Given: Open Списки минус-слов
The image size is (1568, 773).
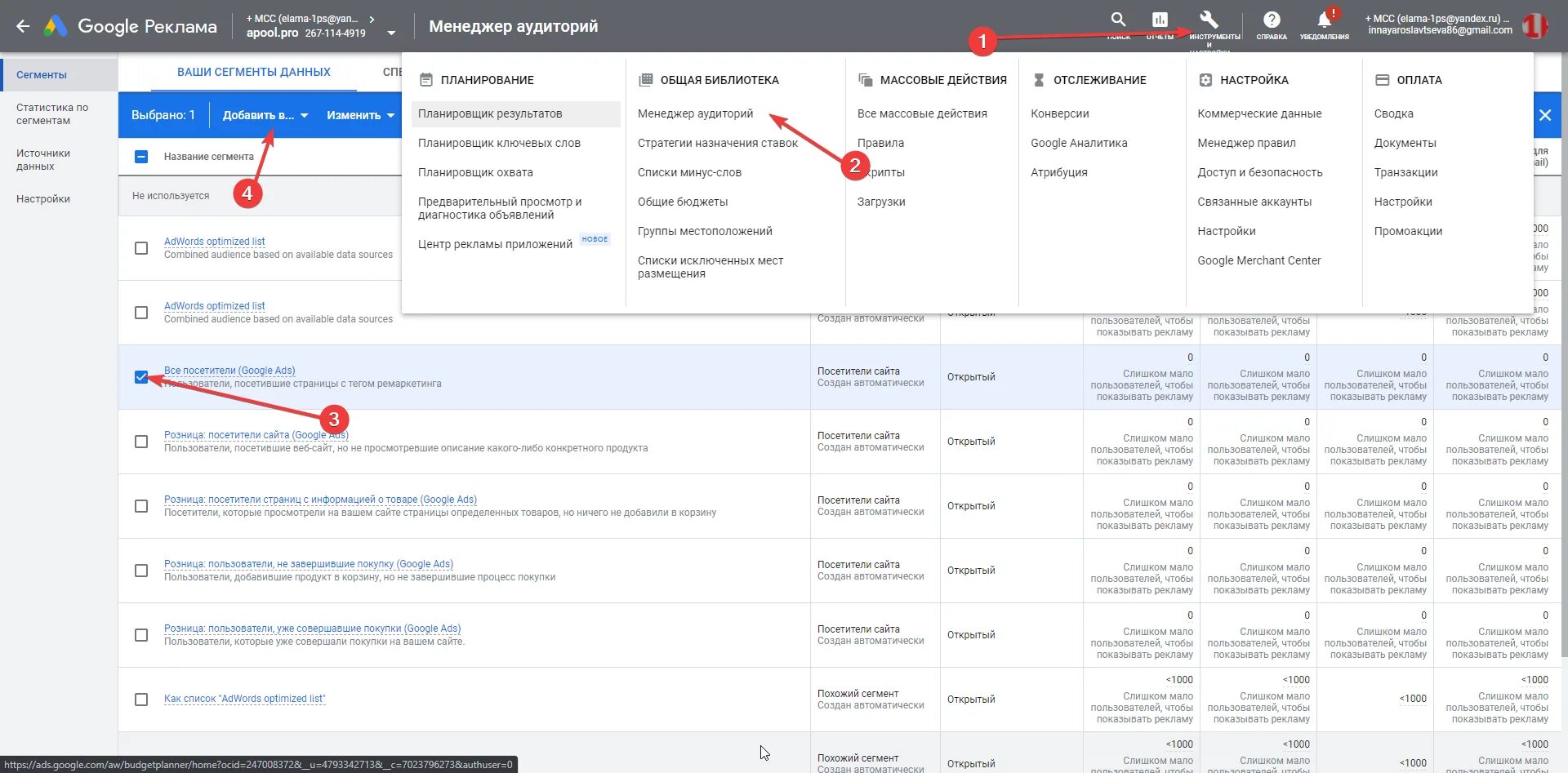Looking at the screenshot, I should (x=690, y=172).
